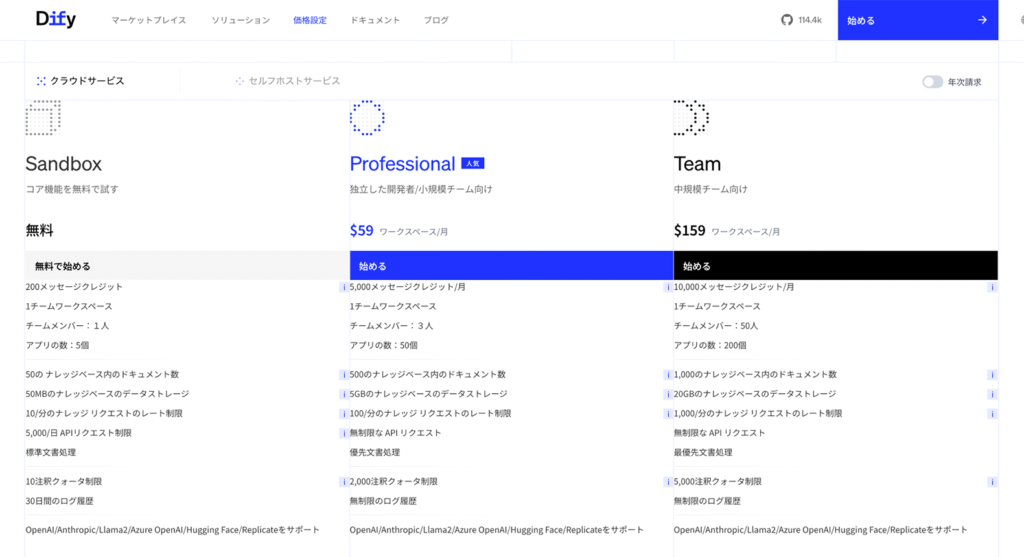
Task: Click アプリの数：200個 text
Action: (710, 345)
